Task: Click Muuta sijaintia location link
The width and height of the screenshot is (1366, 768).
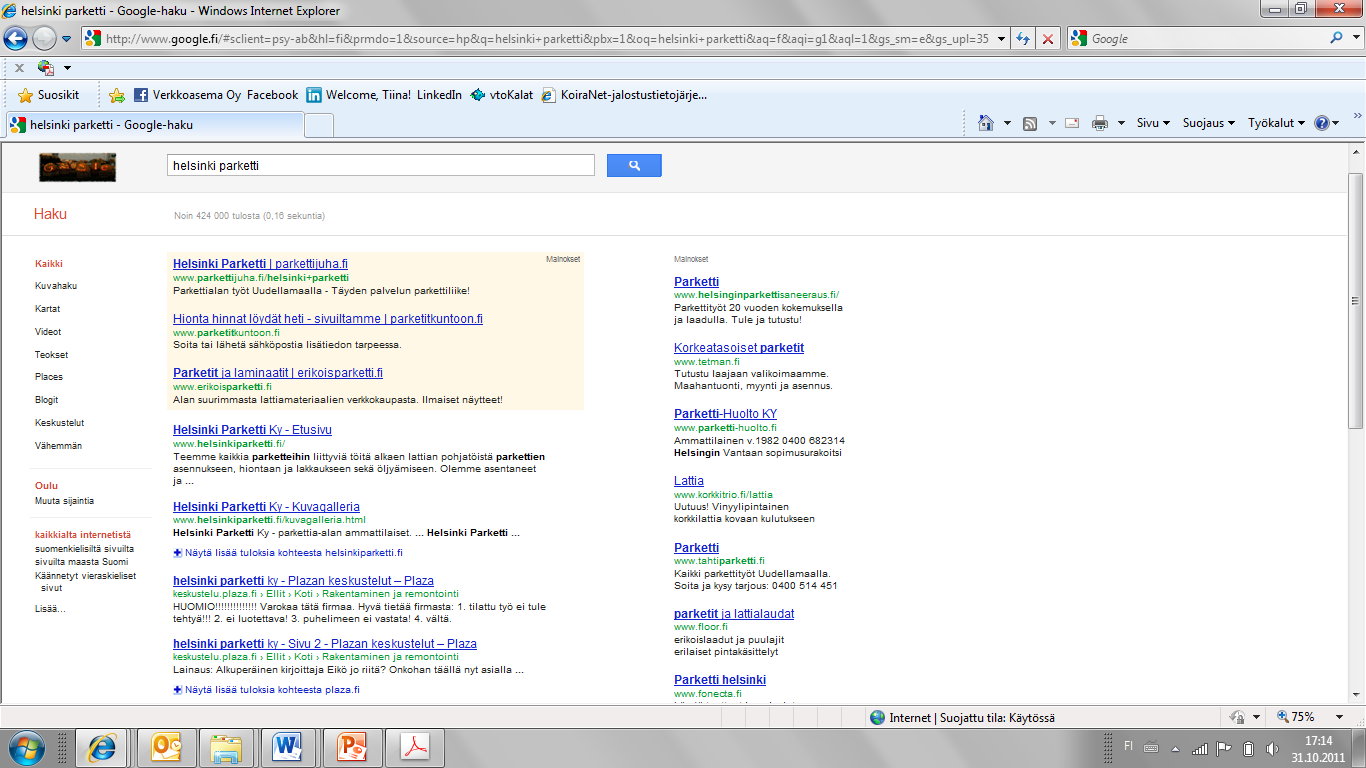Action: tap(64, 501)
